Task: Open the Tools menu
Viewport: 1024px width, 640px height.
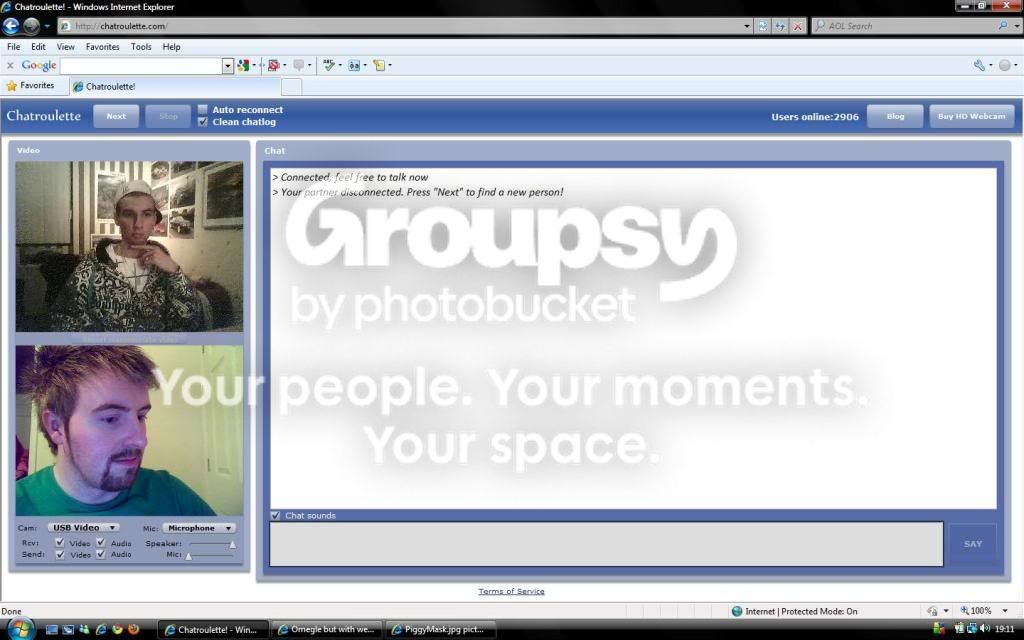Action: pyautogui.click(x=140, y=47)
